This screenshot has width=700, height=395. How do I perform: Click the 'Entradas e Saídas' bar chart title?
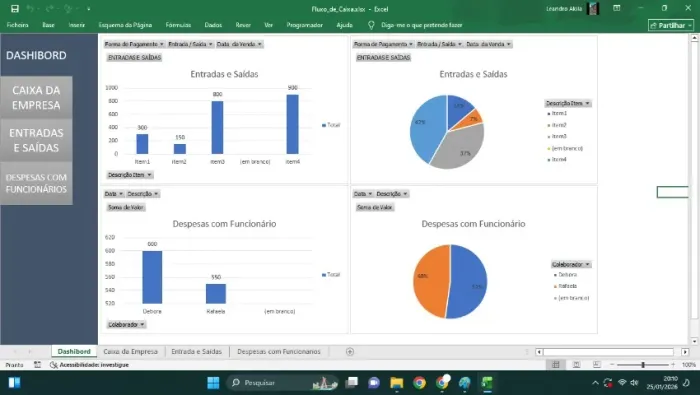(224, 74)
